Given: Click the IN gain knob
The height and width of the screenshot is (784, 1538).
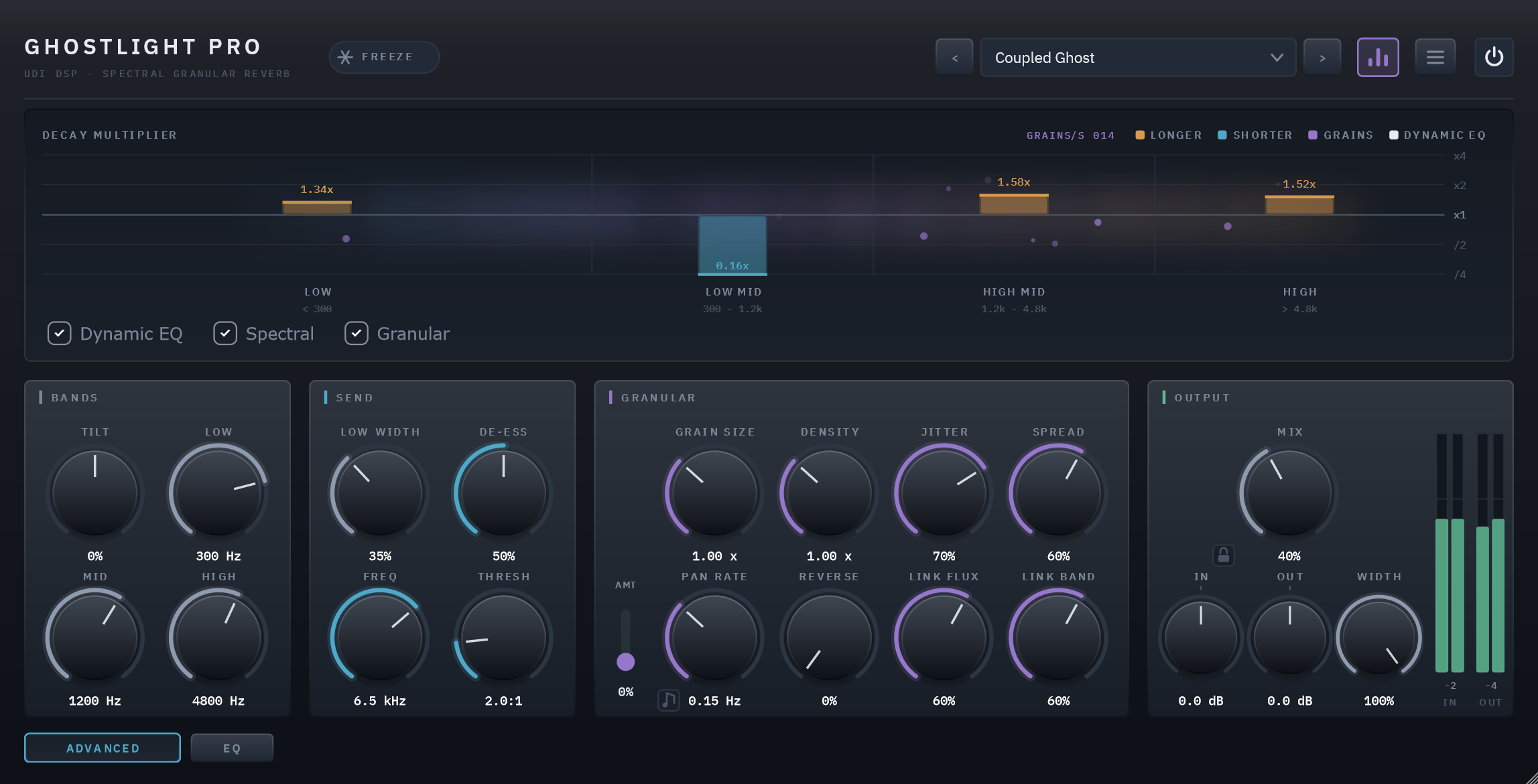Looking at the screenshot, I should pos(1201,638).
